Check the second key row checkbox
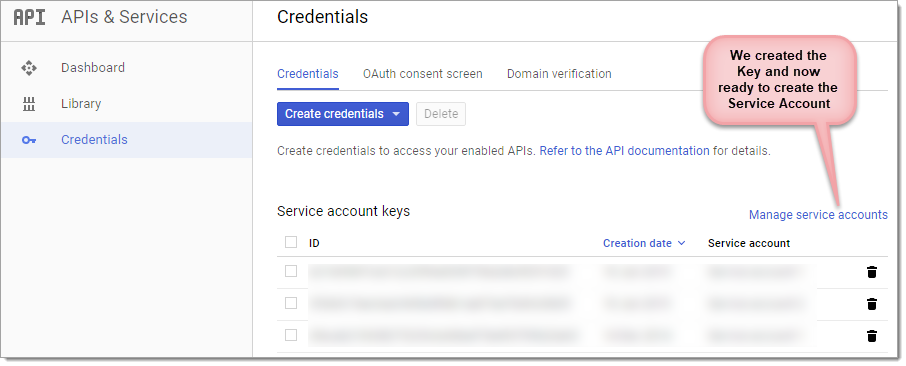 click(291, 303)
